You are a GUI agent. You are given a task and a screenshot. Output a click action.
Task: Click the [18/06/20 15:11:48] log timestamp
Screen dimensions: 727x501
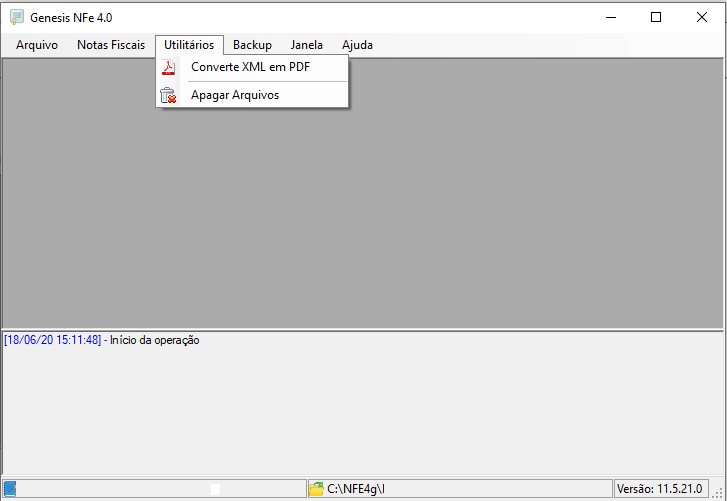point(53,340)
